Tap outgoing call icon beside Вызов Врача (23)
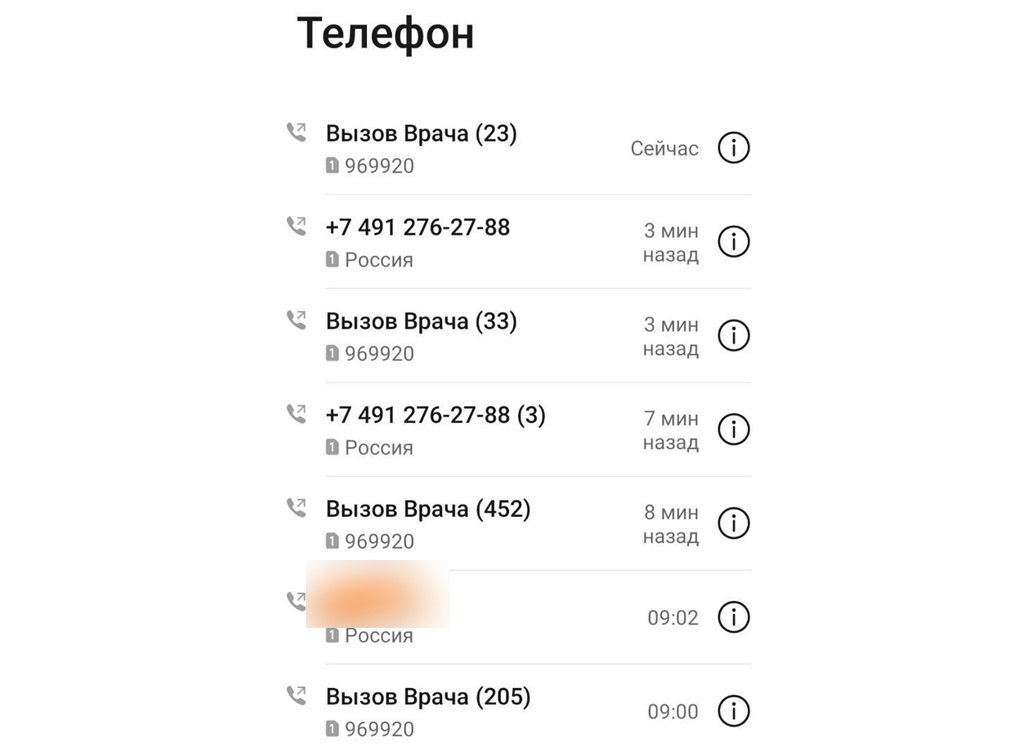1020x746 pixels. [x=296, y=133]
